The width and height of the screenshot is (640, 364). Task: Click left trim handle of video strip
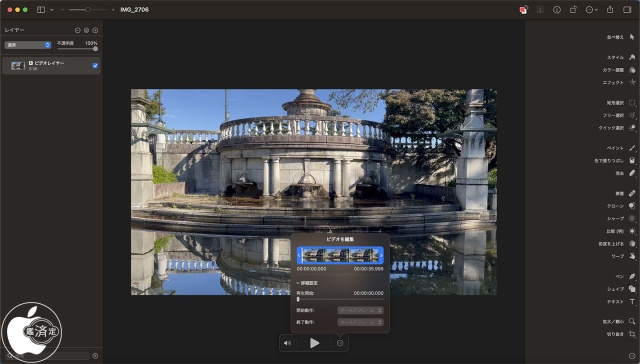coord(299,255)
